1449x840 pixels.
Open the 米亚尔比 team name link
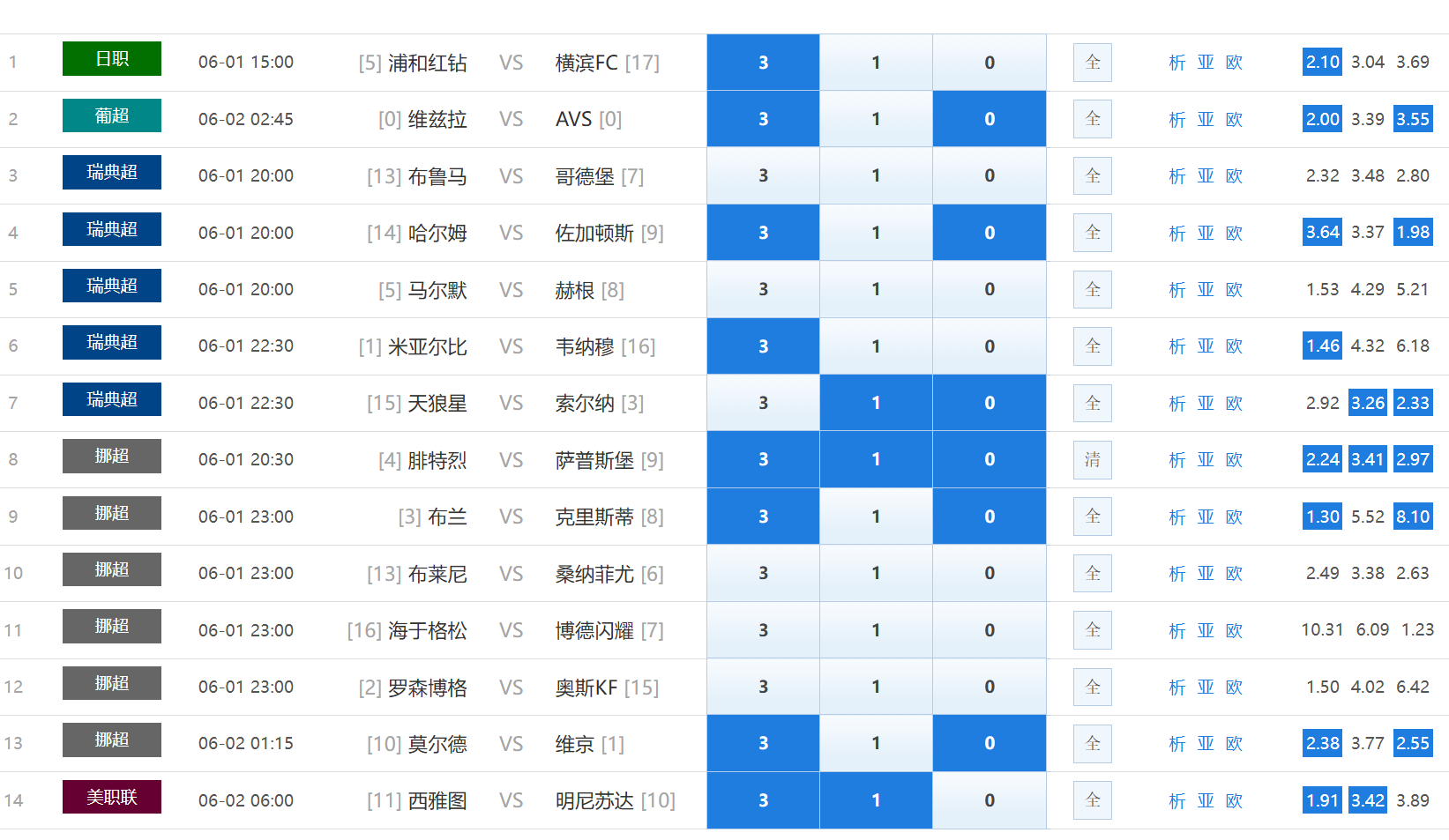tap(427, 346)
